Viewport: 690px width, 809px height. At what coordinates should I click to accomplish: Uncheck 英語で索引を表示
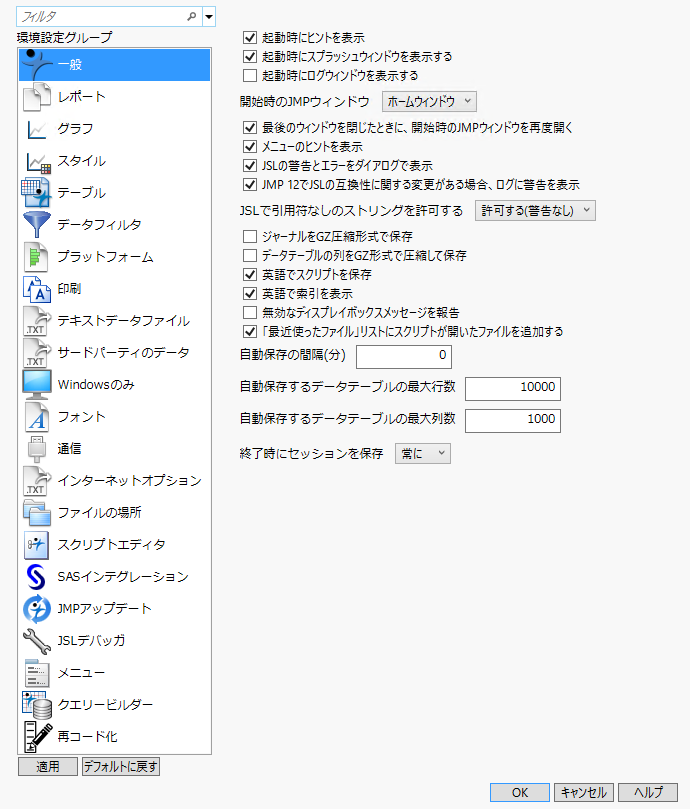(250, 294)
